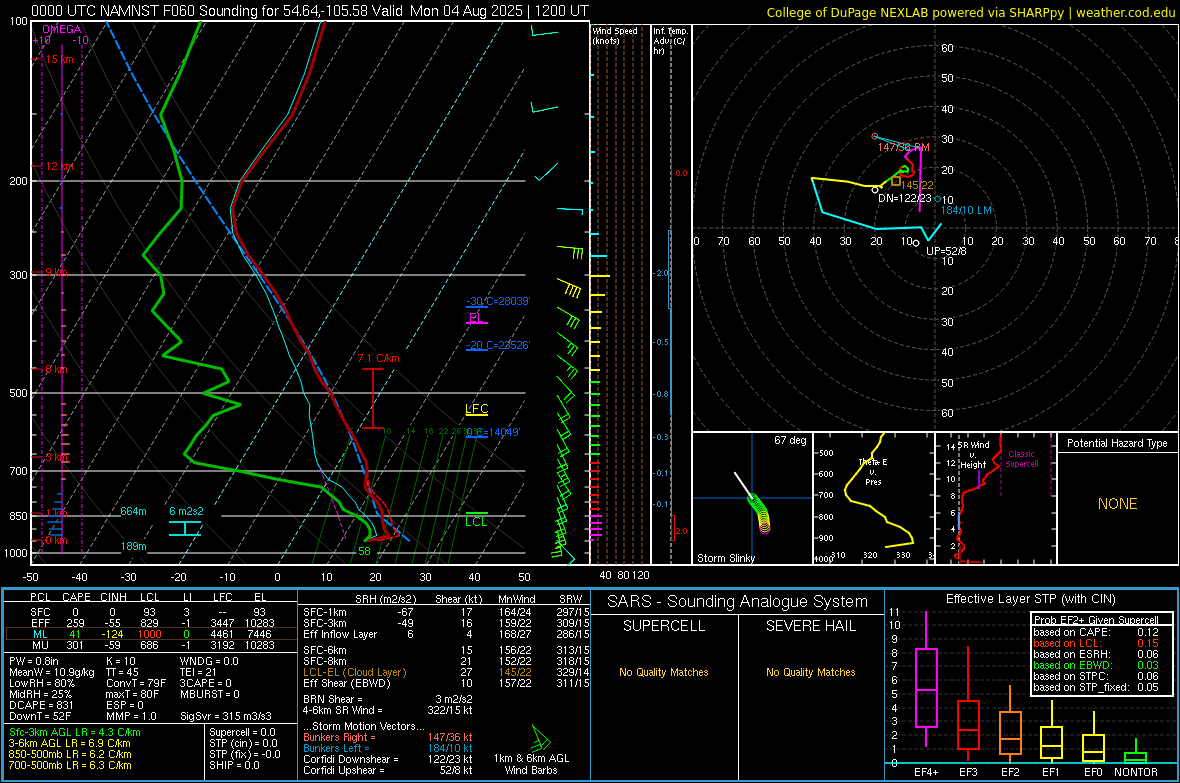Click the UP=52/8 Corfidi upshear marker
This screenshot has width=1180, height=783.
pyautogui.click(x=916, y=243)
